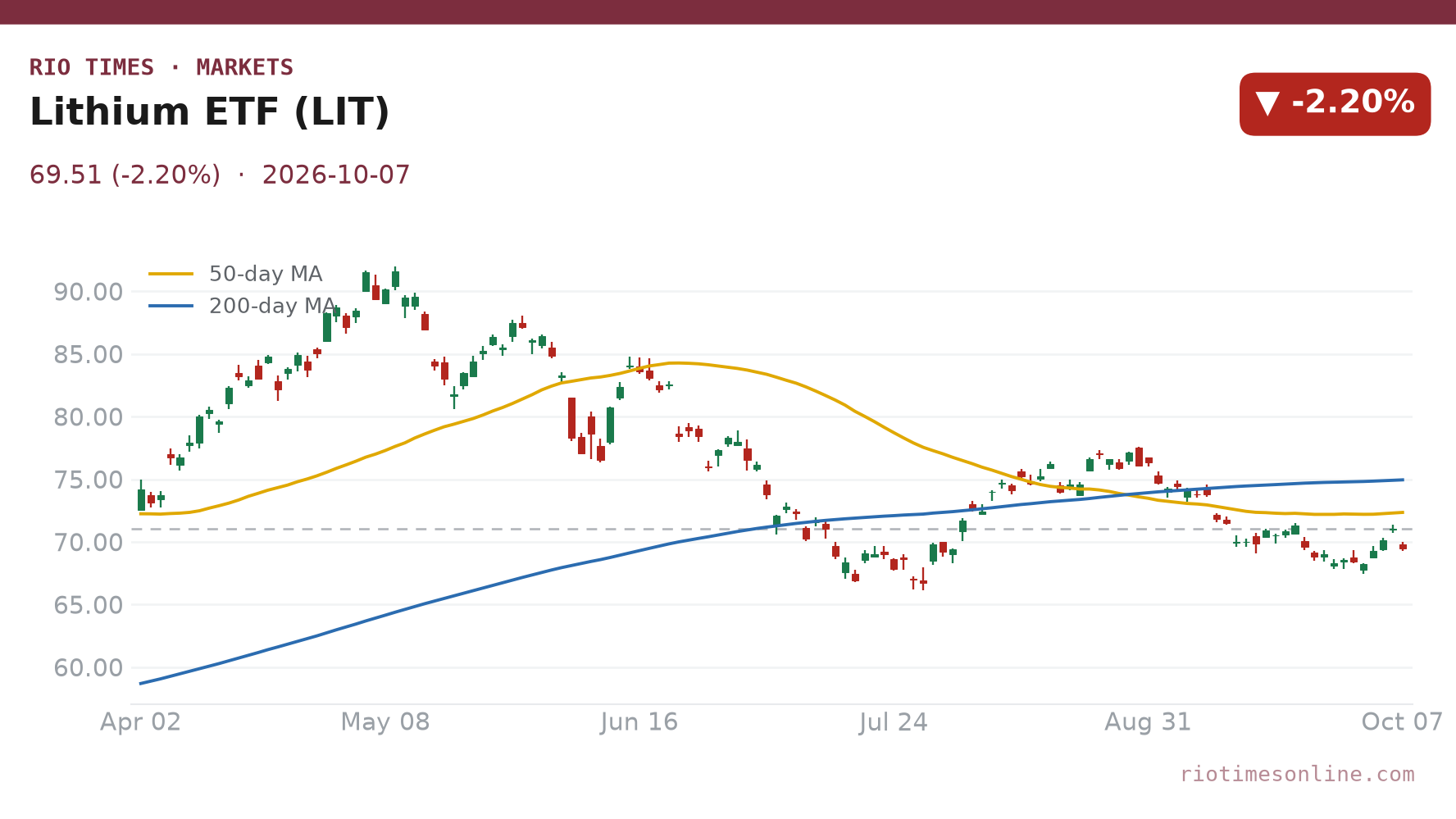Click the 'Apr 02' x-axis date label
Image resolution: width=1456 pixels, height=819 pixels.
coord(140,722)
